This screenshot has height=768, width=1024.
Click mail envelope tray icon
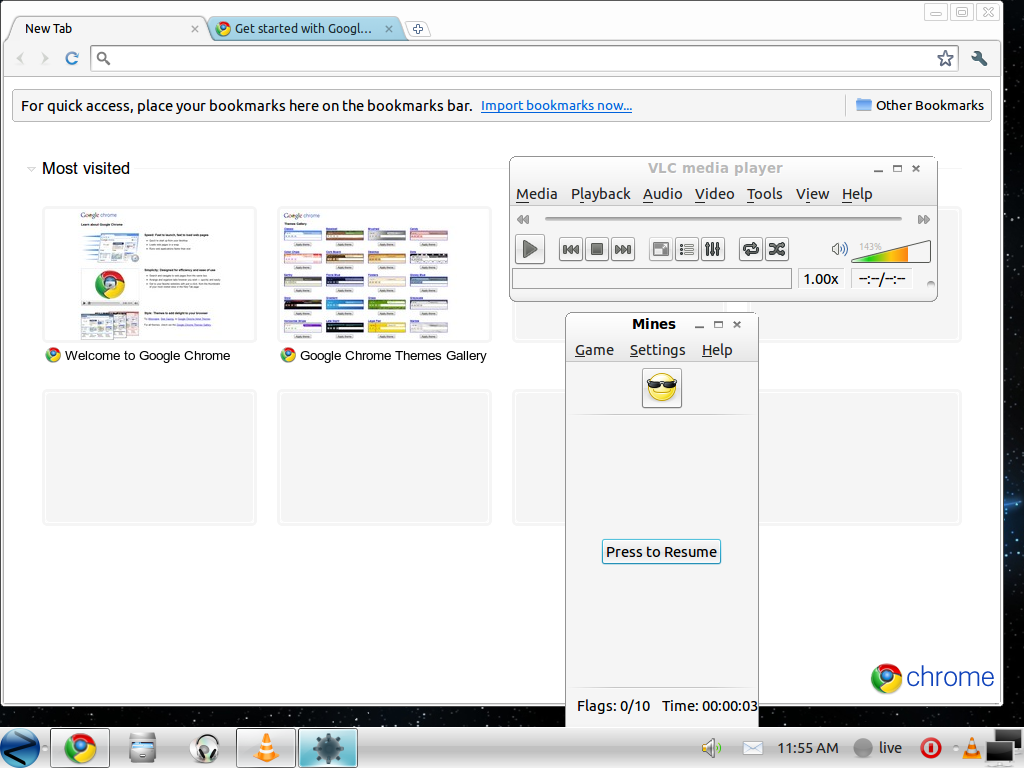click(x=752, y=748)
